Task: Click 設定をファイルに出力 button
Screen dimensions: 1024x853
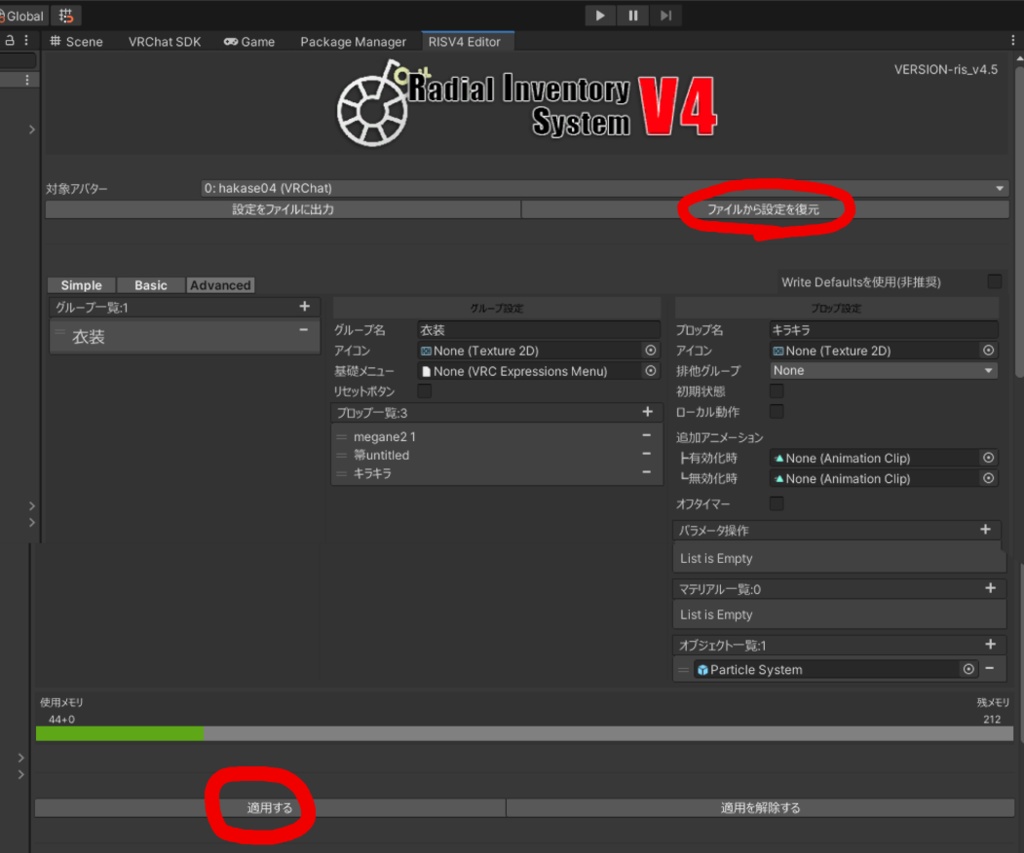Action: (283, 210)
